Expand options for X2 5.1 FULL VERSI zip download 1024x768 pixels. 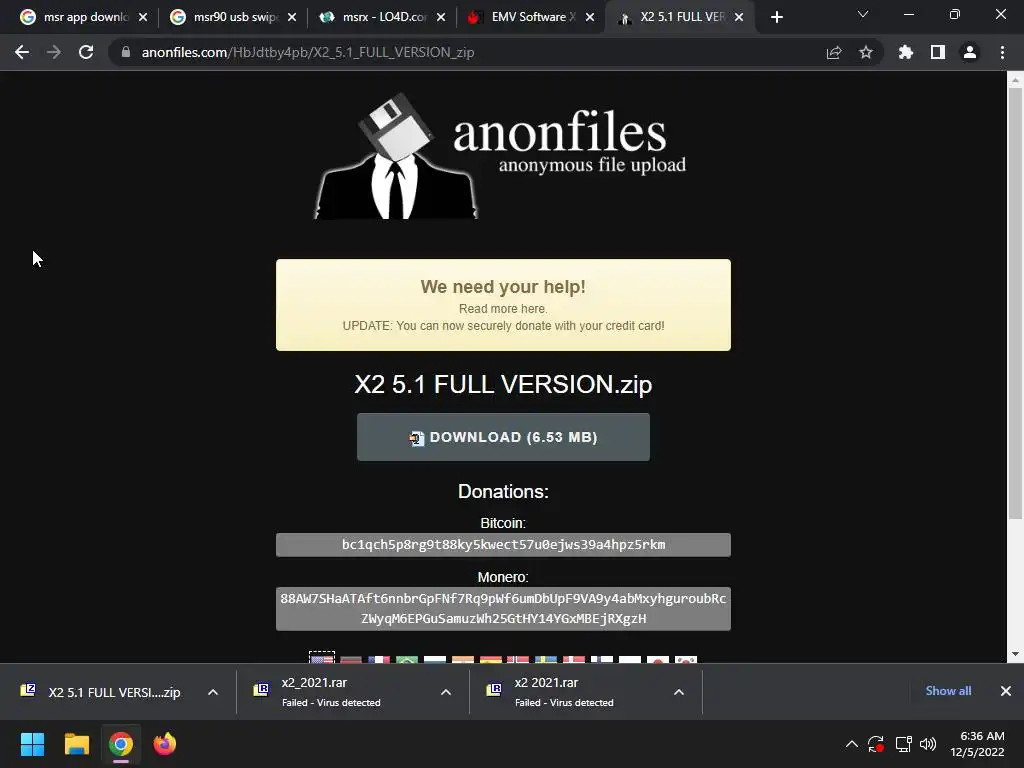[x=213, y=692]
